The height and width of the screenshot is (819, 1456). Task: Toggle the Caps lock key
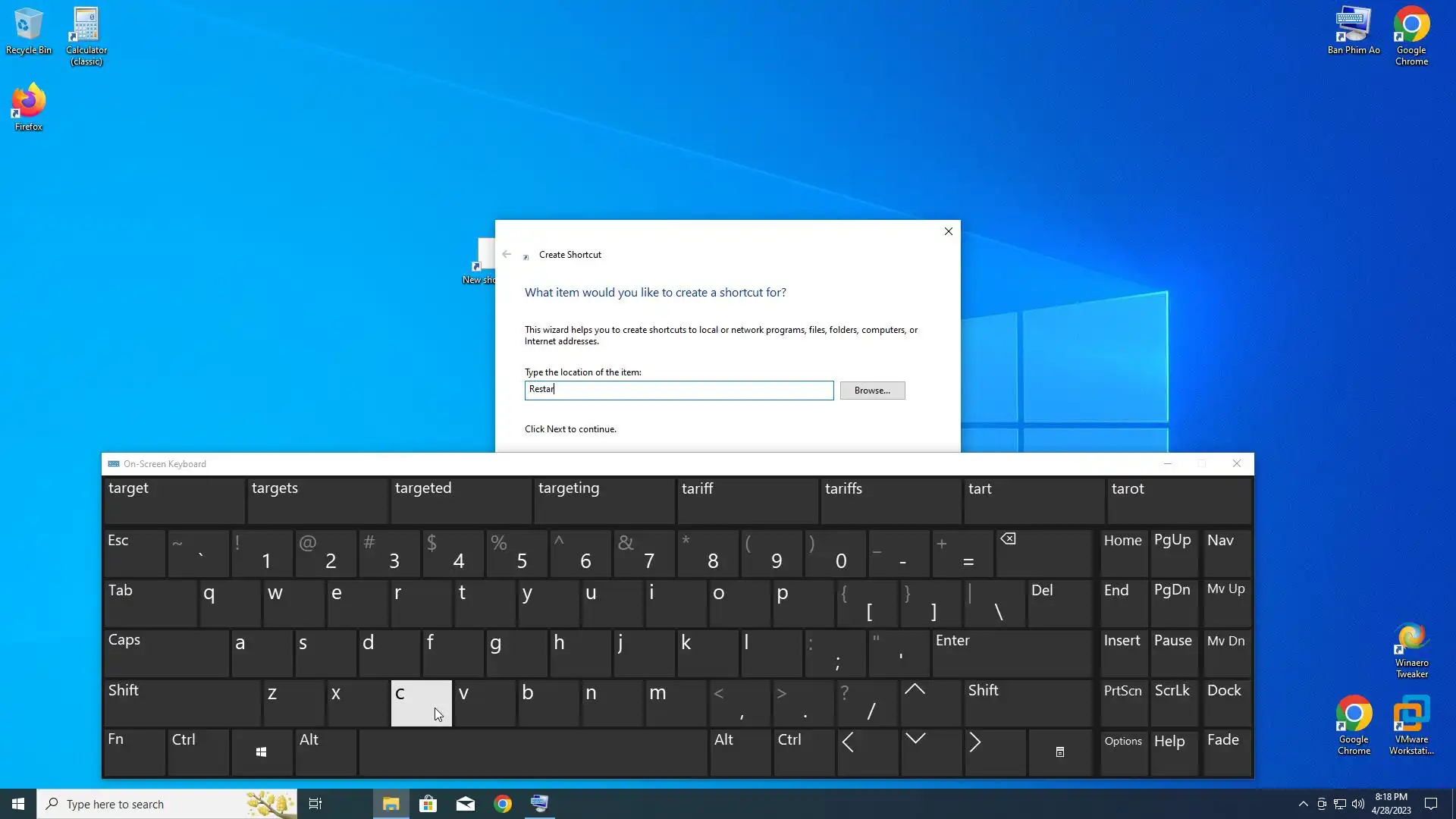[166, 652]
